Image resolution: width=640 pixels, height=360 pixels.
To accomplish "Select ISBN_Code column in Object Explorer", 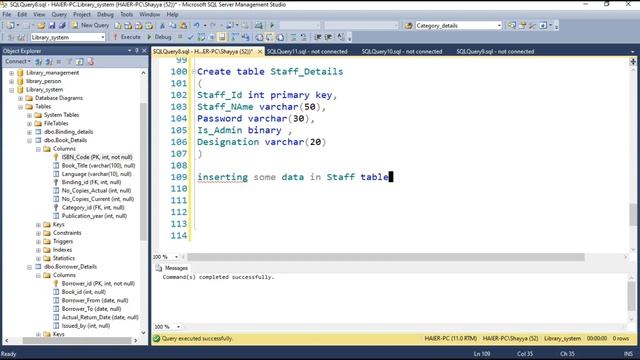I will [x=97, y=157].
